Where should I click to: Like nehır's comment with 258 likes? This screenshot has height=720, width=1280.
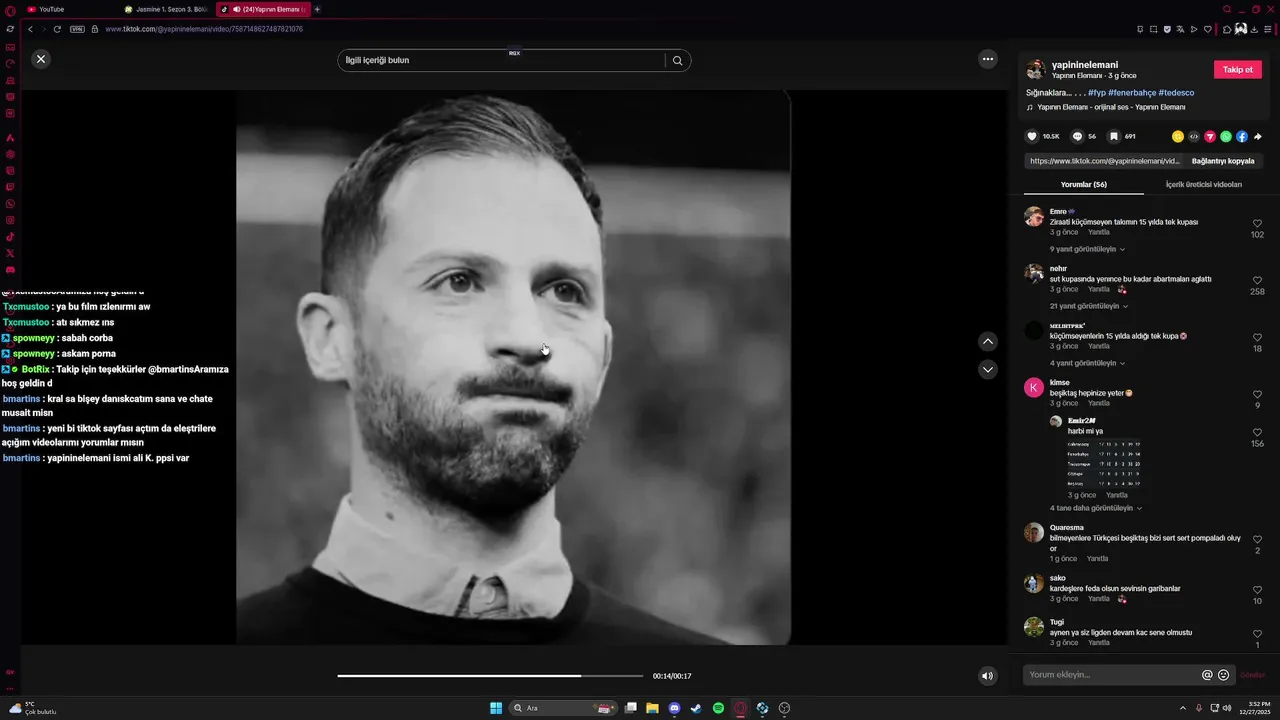[1257, 281]
